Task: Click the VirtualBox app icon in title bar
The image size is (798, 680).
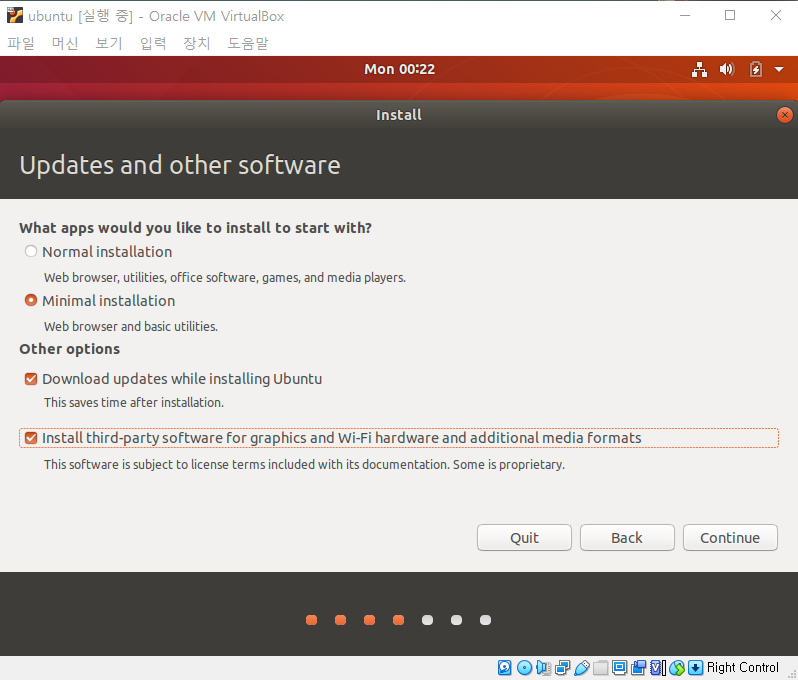Action: (15, 15)
